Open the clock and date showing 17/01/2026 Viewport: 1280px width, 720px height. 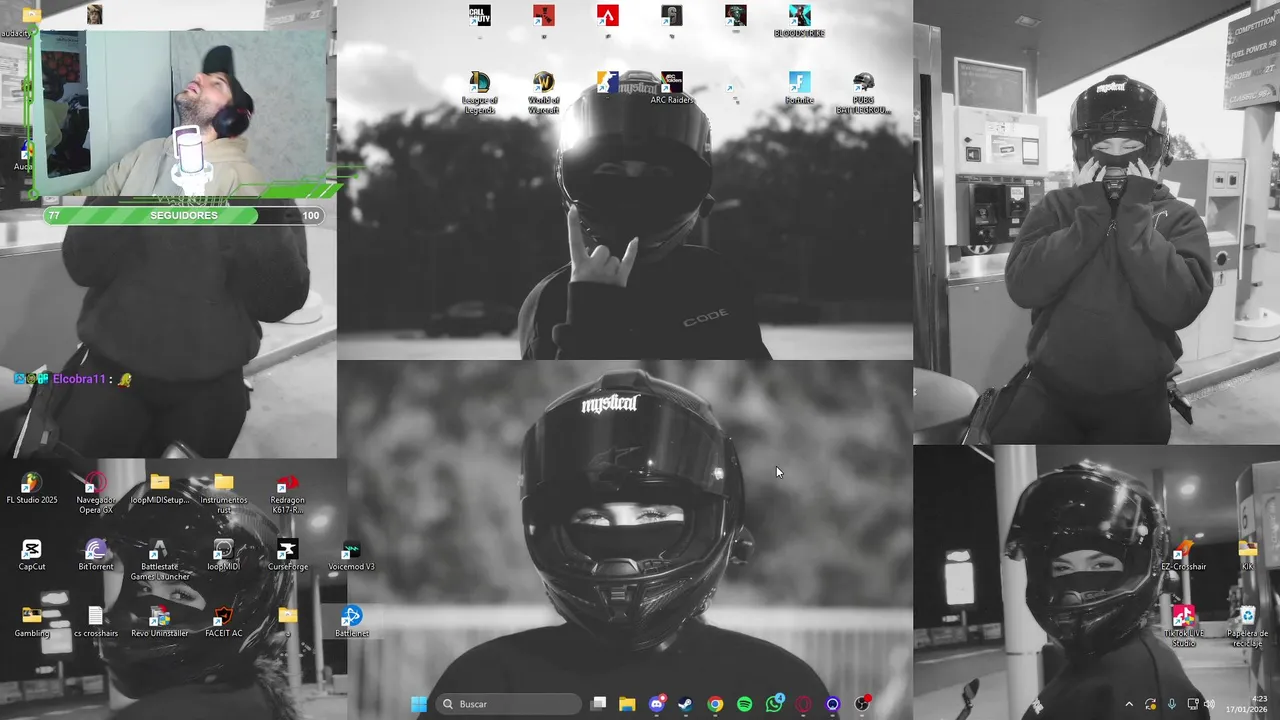(1246, 704)
